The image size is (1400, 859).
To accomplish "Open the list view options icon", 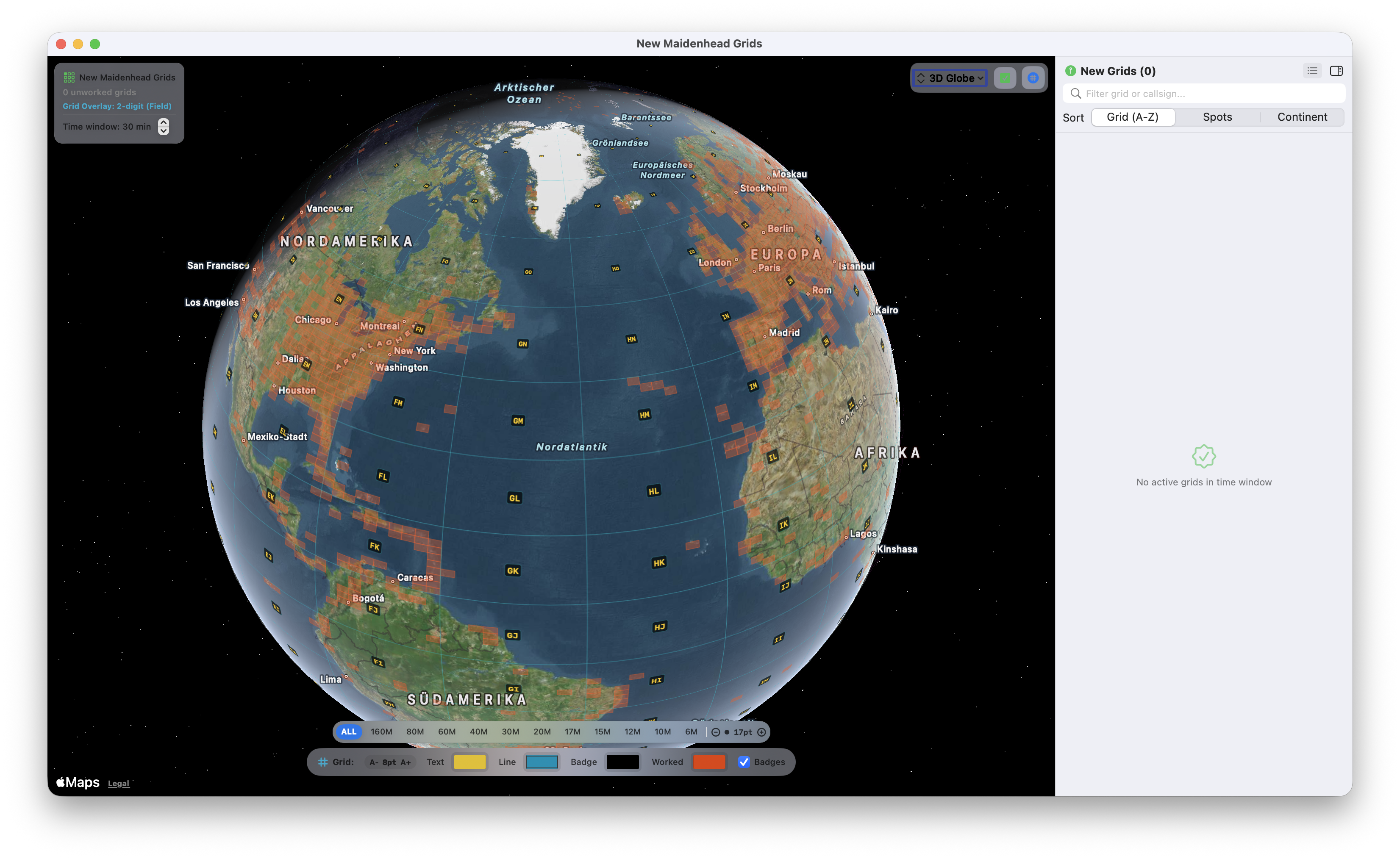I will [1312, 71].
